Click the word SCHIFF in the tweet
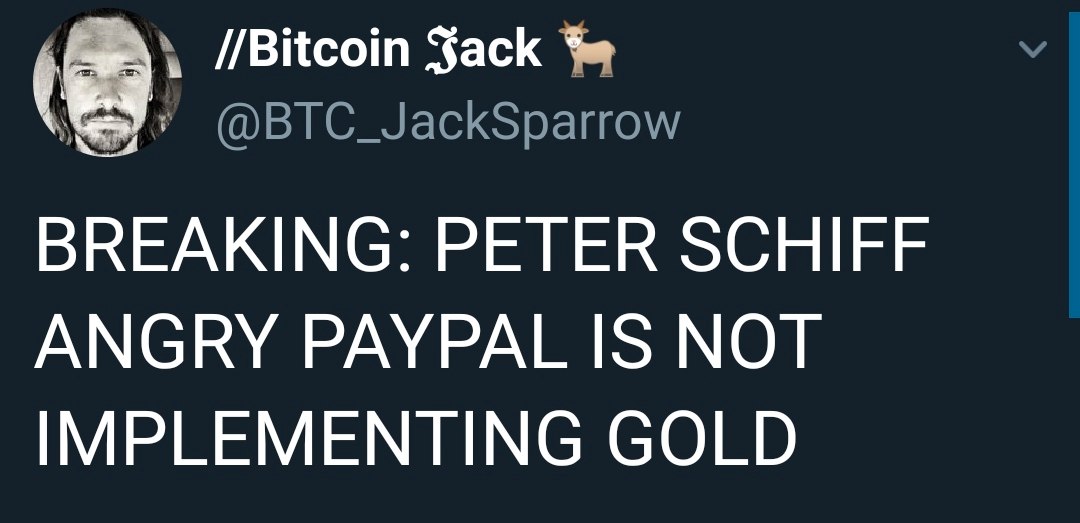This screenshot has width=1080, height=523. click(x=804, y=245)
